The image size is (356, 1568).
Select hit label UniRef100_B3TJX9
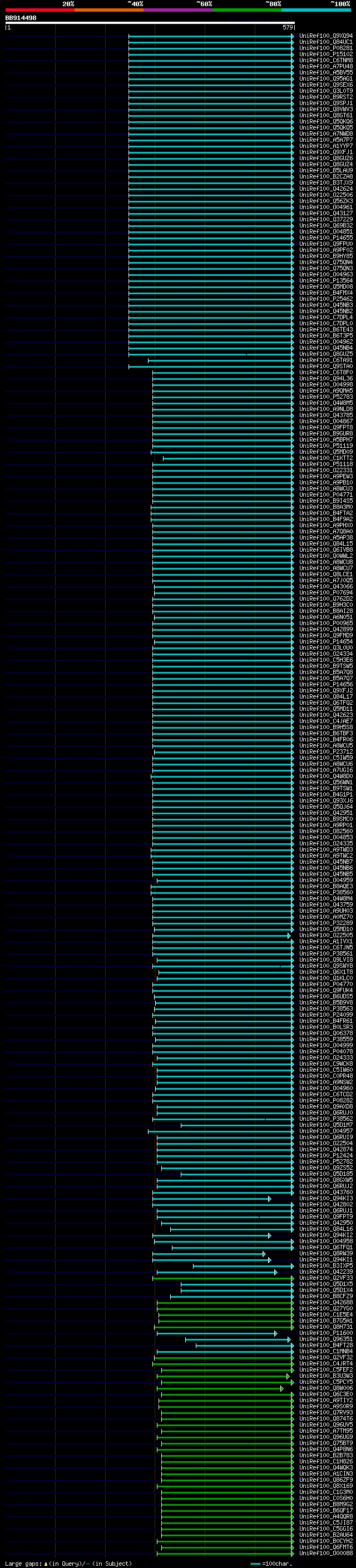pos(326,182)
